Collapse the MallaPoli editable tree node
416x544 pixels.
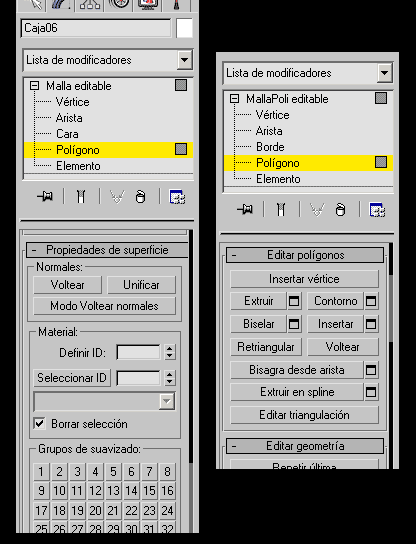[x=235, y=99]
